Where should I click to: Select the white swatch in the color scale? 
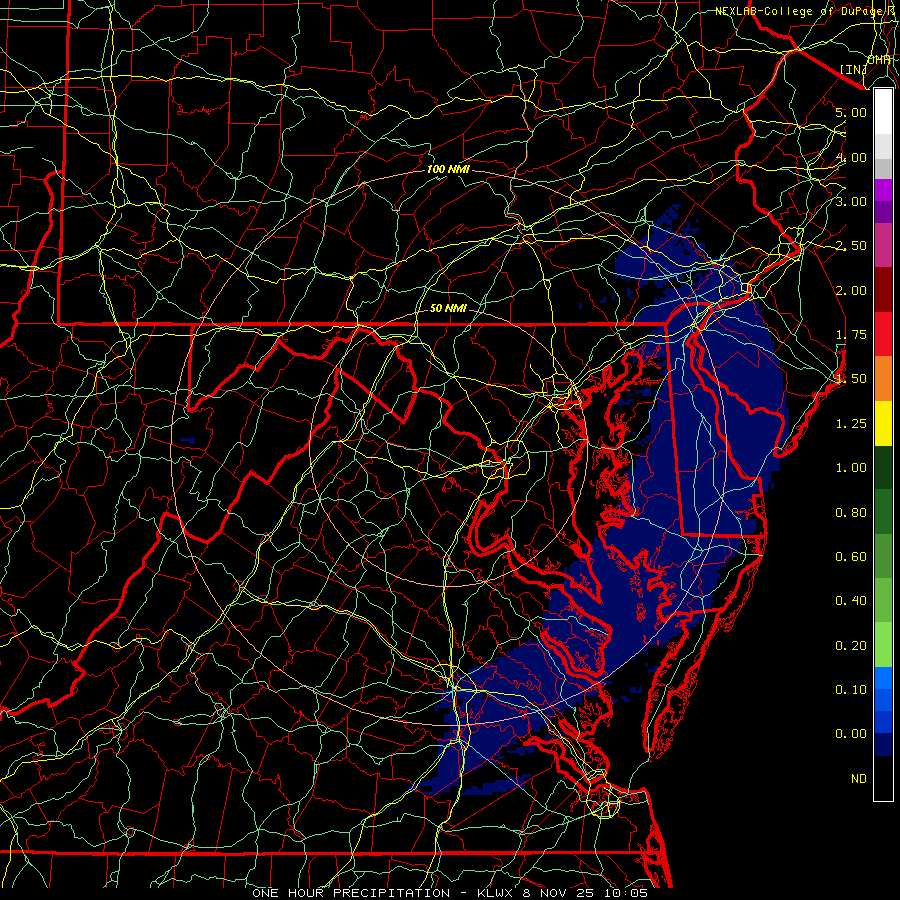(x=883, y=111)
